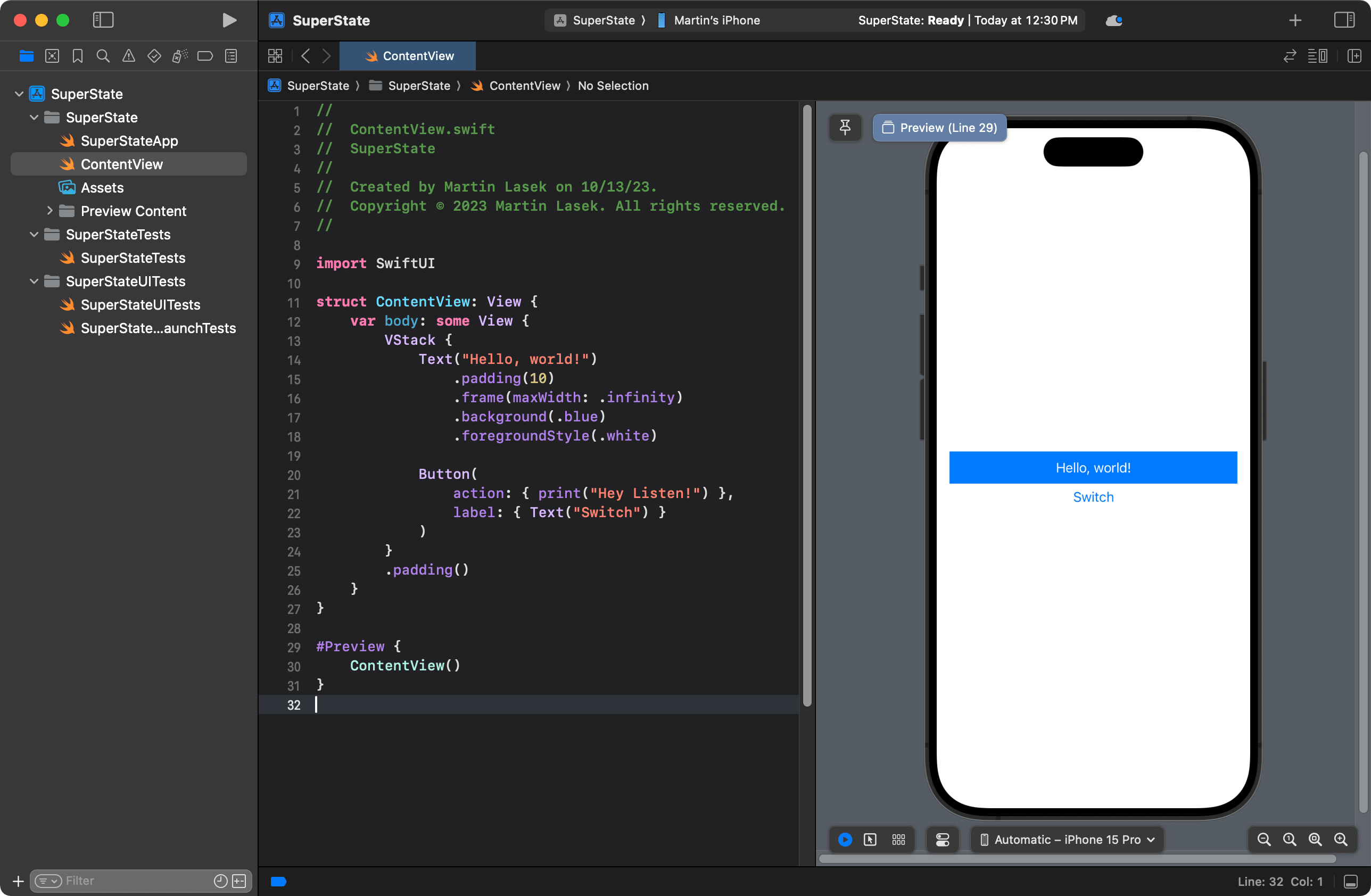Click the cloud status icon
Image resolution: width=1371 pixels, height=896 pixels.
[1114, 20]
